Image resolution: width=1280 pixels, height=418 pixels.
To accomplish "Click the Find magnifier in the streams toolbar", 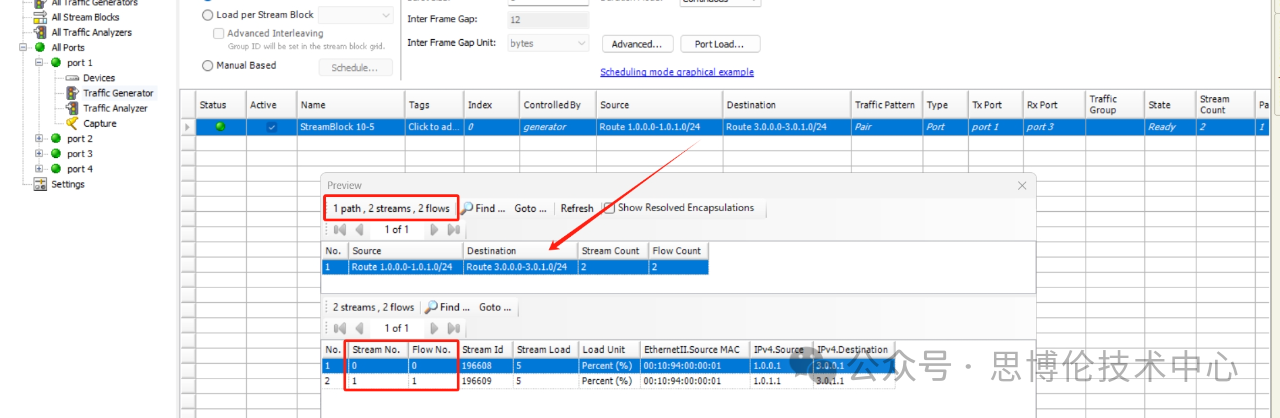I will tap(431, 308).
